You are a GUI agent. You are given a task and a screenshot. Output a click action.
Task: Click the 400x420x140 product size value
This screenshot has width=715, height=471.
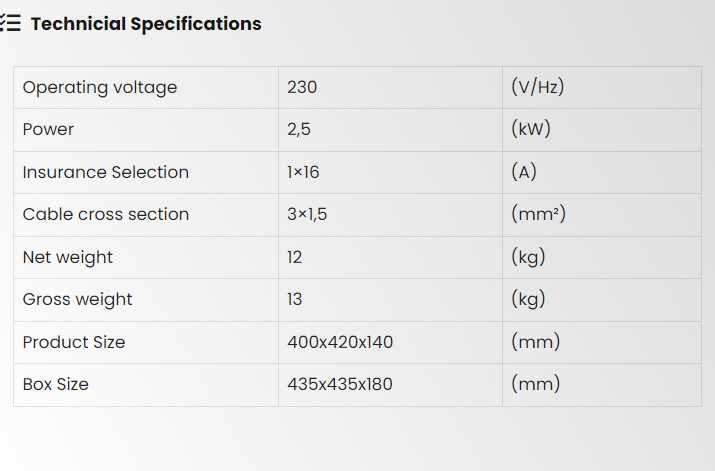(x=340, y=342)
